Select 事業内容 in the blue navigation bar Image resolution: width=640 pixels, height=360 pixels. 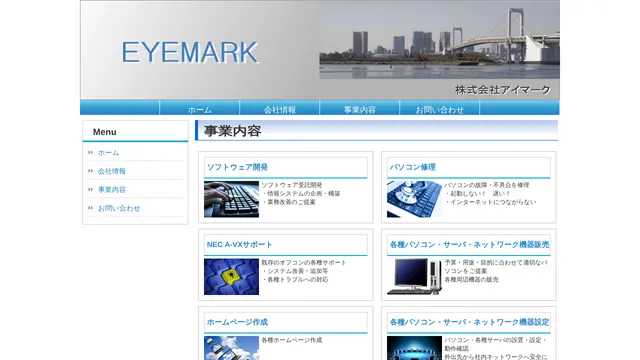coord(360,109)
